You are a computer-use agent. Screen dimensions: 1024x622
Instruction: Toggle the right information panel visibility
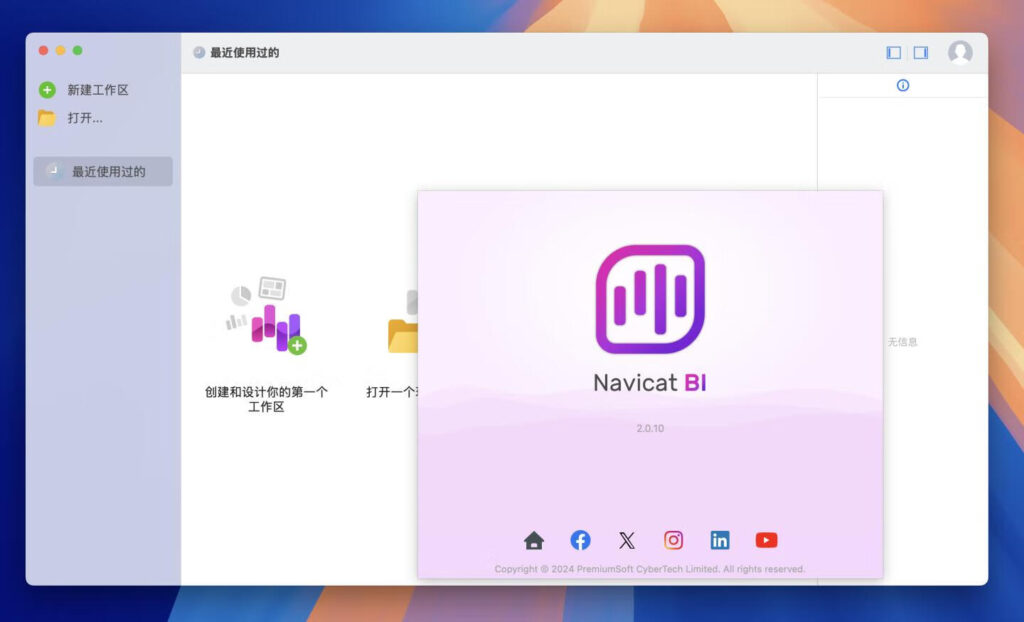coord(919,52)
